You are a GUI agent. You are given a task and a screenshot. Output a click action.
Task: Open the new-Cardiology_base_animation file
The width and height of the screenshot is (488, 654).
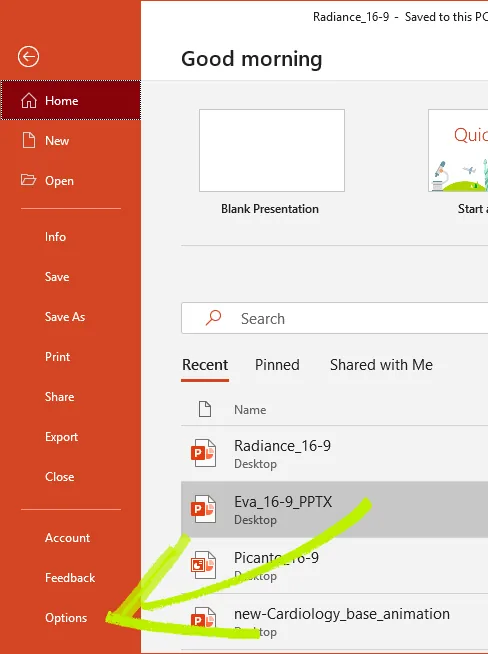[x=335, y=622]
